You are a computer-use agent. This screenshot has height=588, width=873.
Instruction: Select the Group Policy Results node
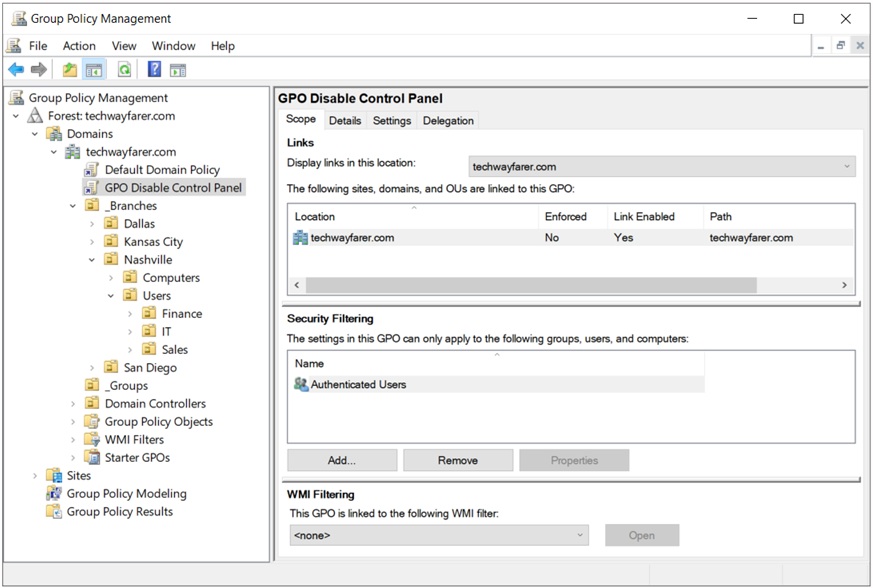[x=120, y=511]
